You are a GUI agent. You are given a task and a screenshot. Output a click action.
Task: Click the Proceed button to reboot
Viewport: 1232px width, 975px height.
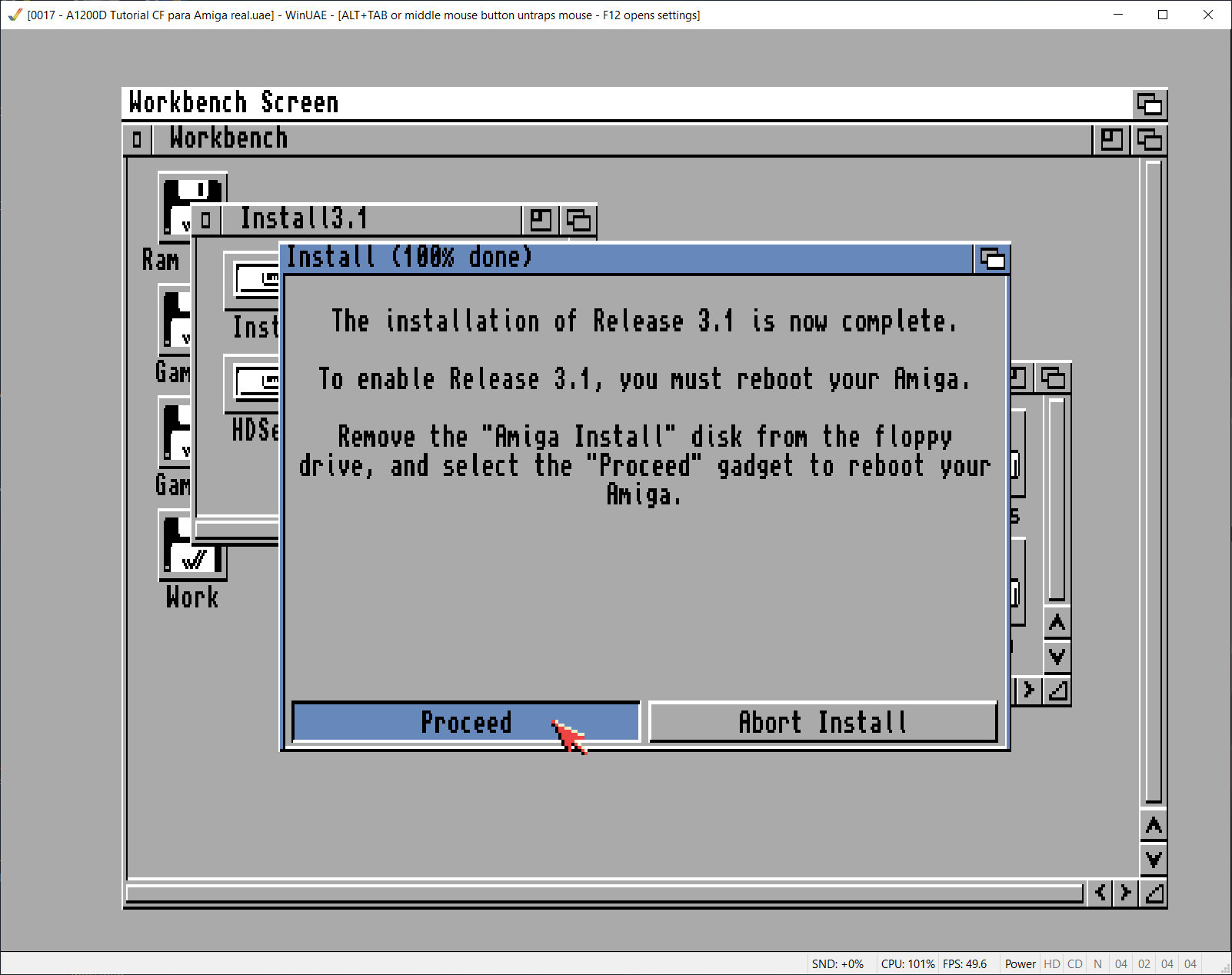coord(466,722)
